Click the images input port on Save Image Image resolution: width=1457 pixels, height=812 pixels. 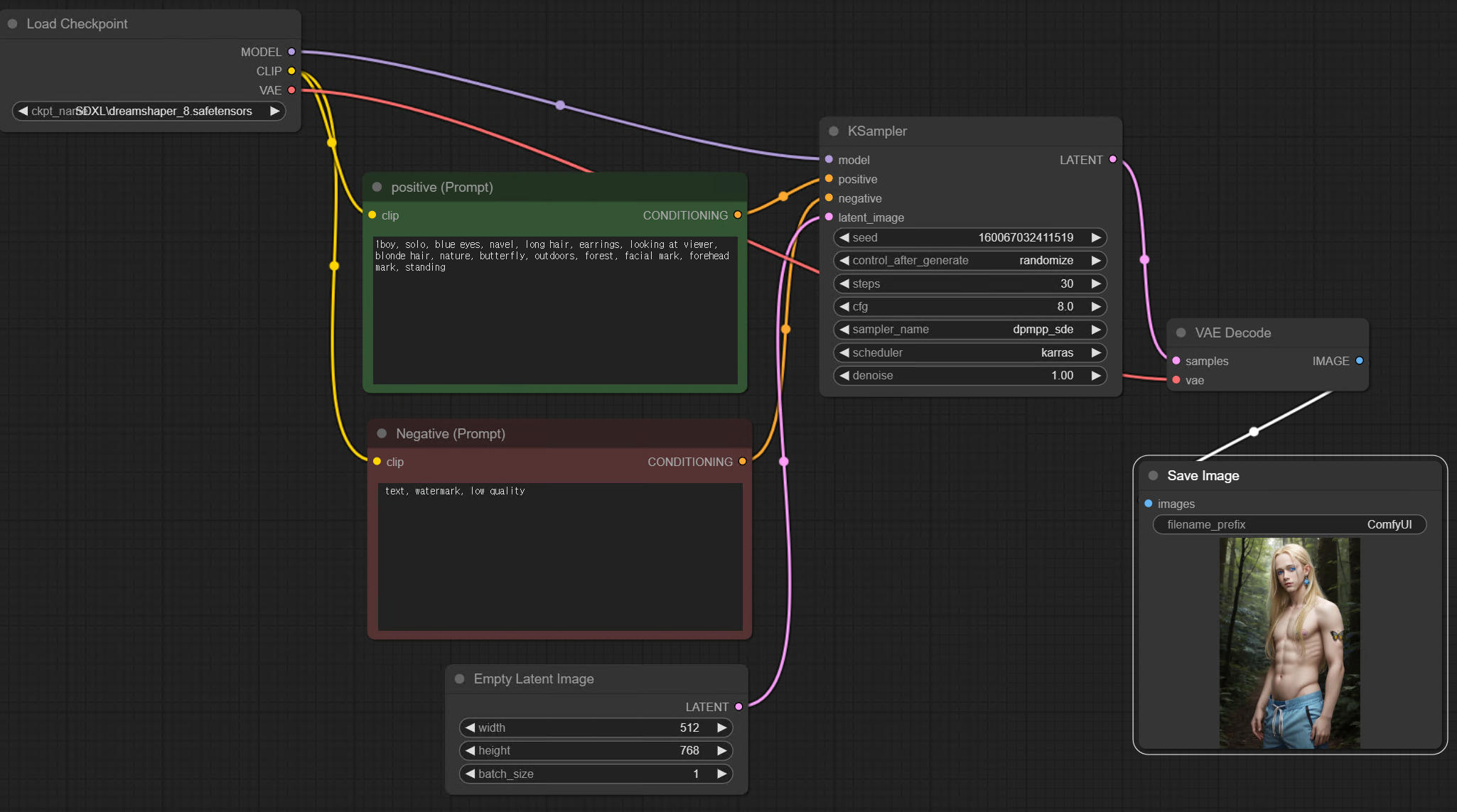click(1149, 504)
